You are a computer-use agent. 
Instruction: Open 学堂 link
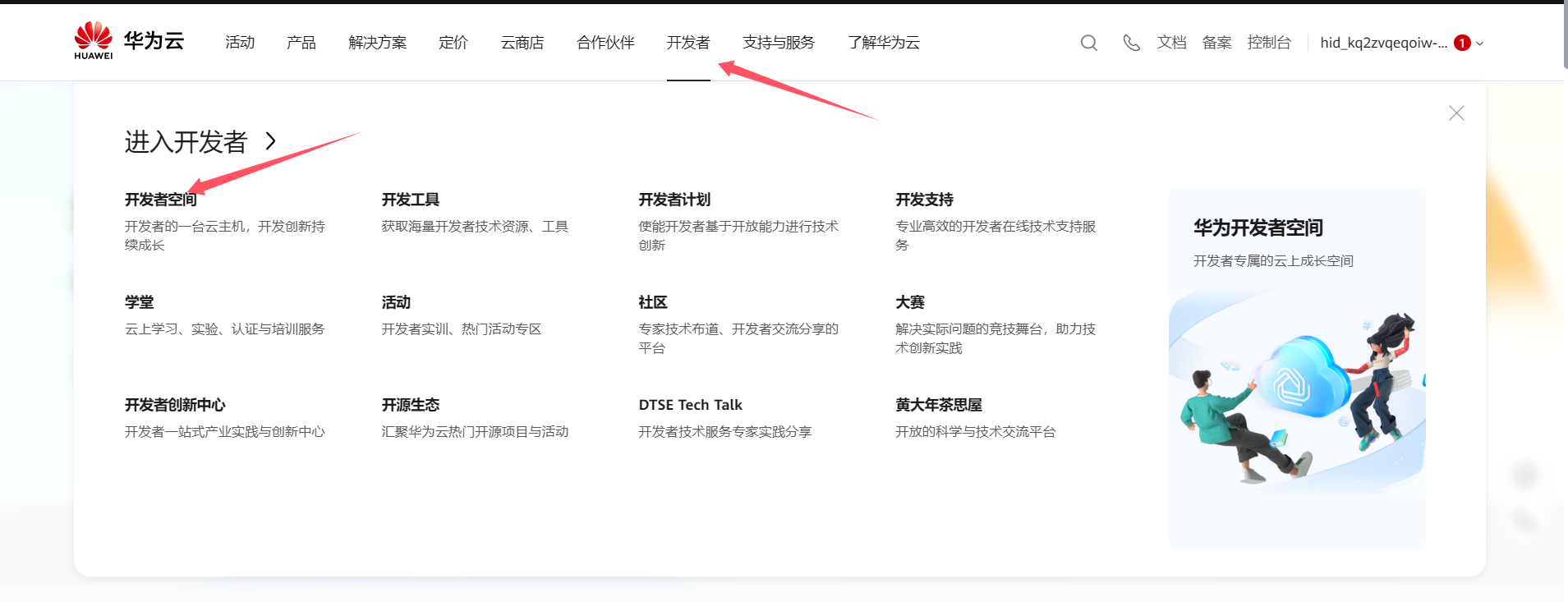tap(140, 302)
